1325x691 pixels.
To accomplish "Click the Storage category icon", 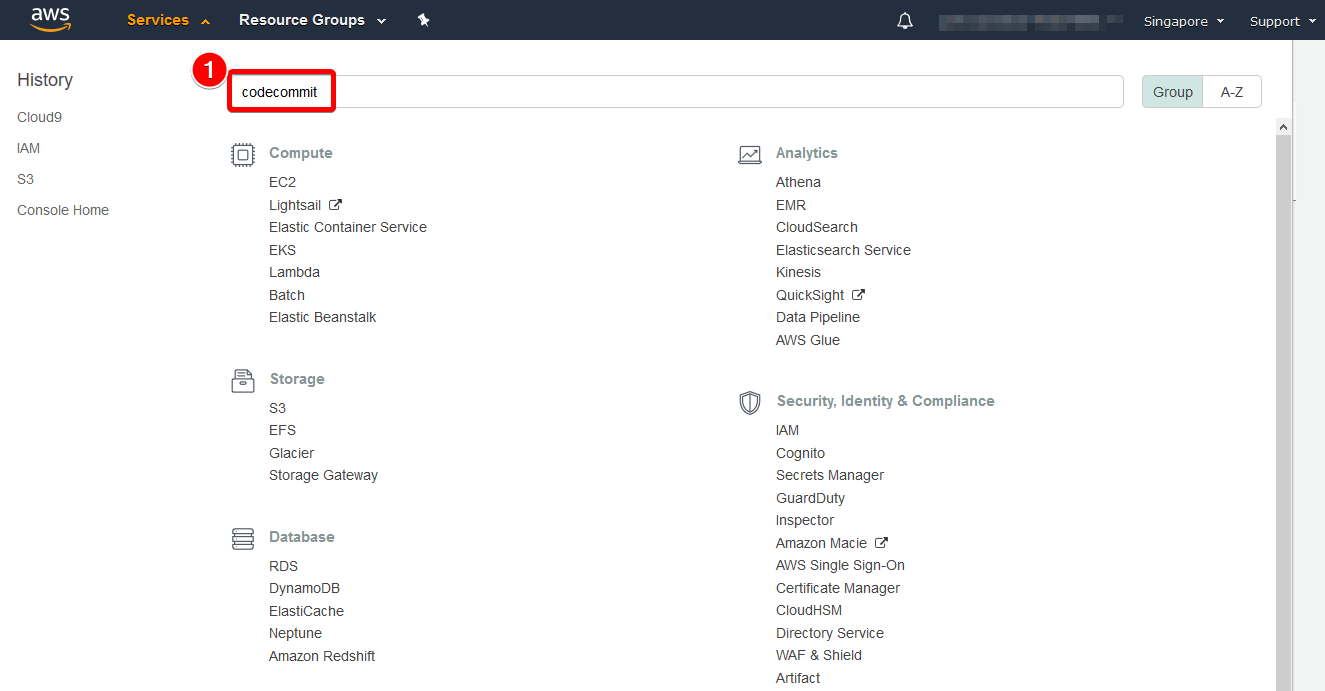I will 242,380.
